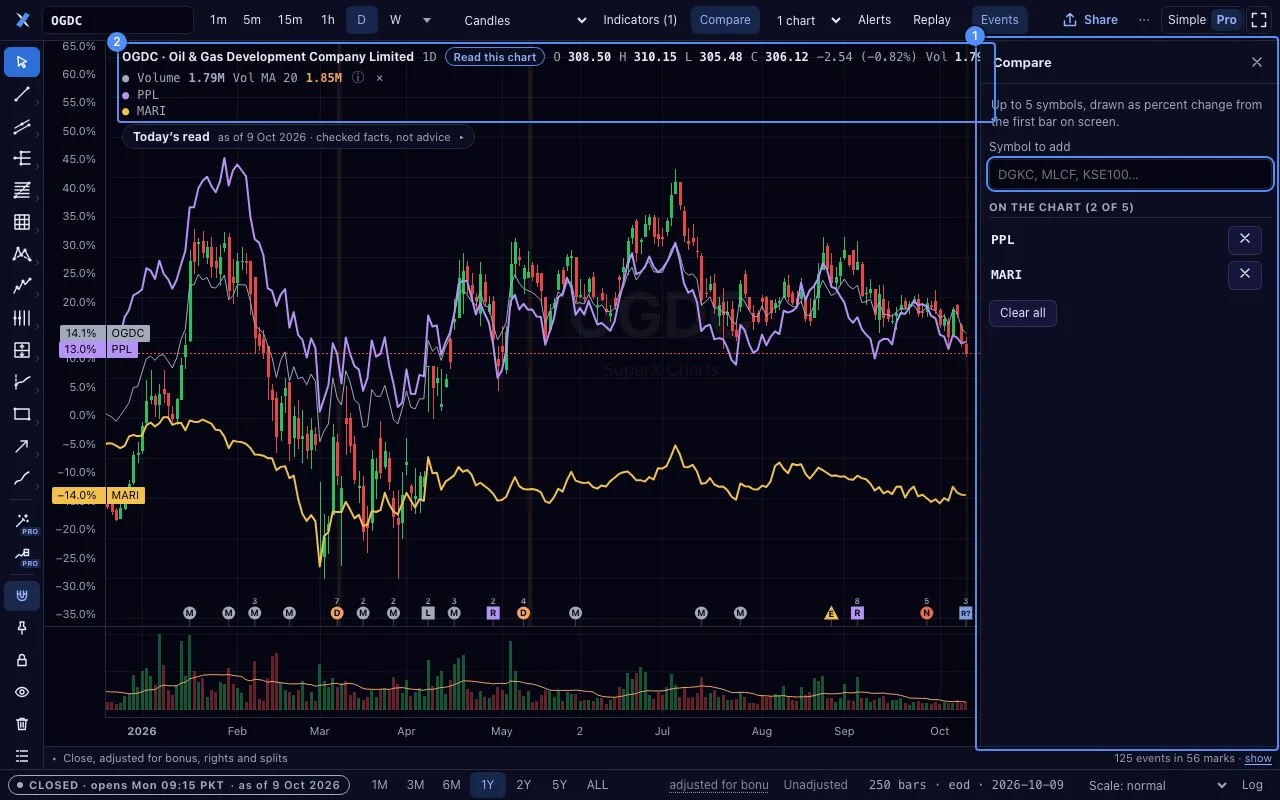The width and height of the screenshot is (1280, 800).
Task: Pick the rectangle shape tool
Action: pos(22,414)
